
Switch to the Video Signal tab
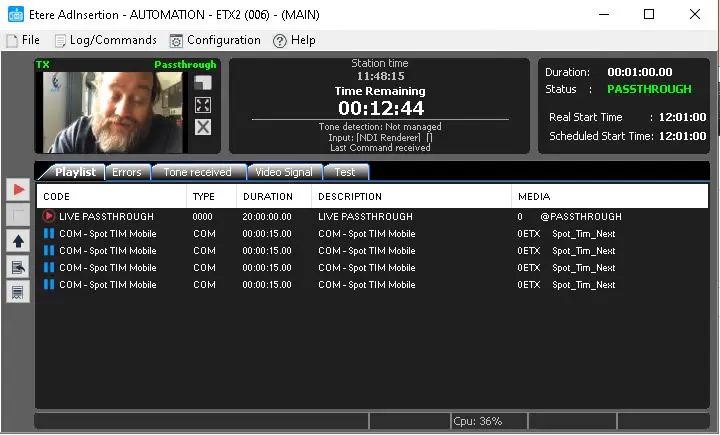point(284,172)
